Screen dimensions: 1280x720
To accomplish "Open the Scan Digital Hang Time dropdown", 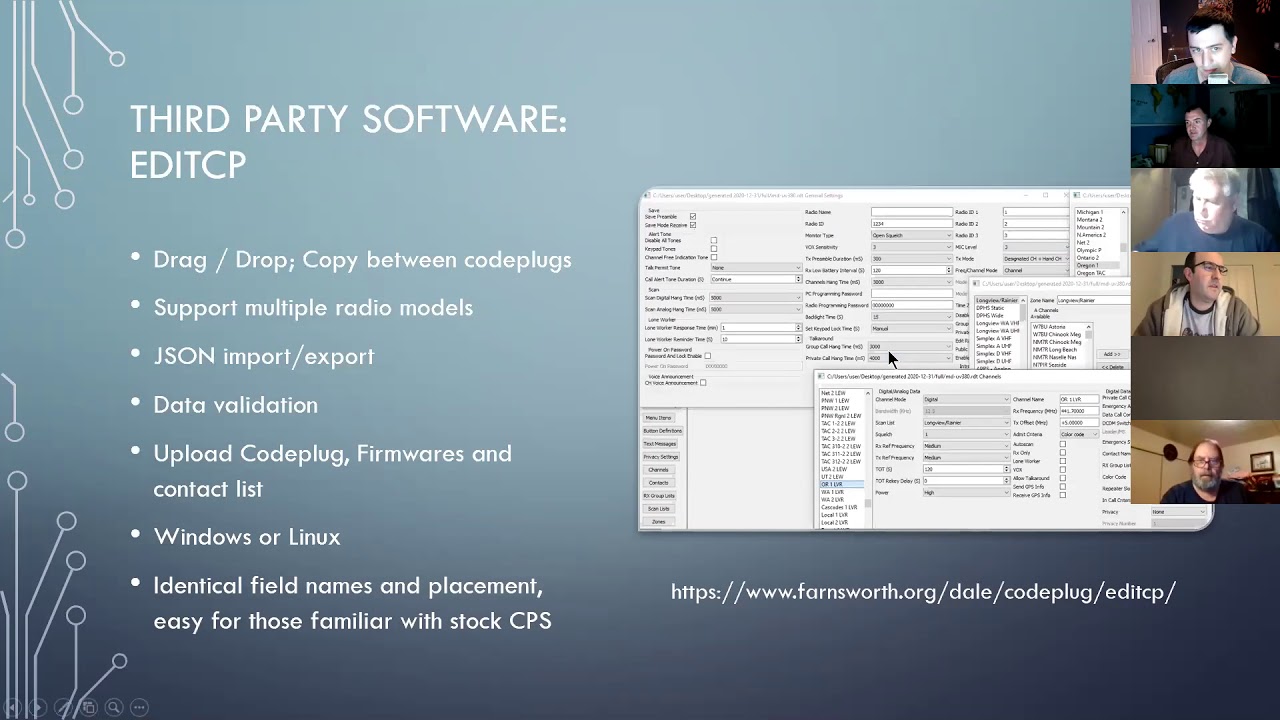I will point(756,298).
